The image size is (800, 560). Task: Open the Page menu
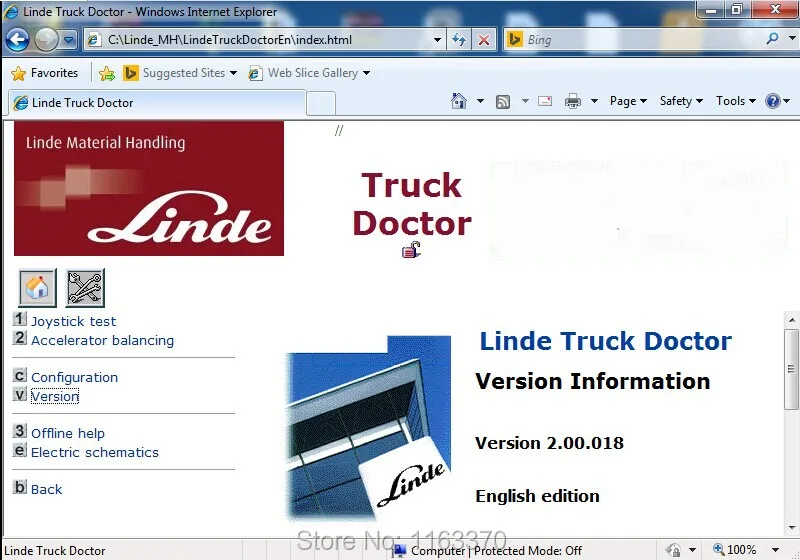click(x=628, y=101)
